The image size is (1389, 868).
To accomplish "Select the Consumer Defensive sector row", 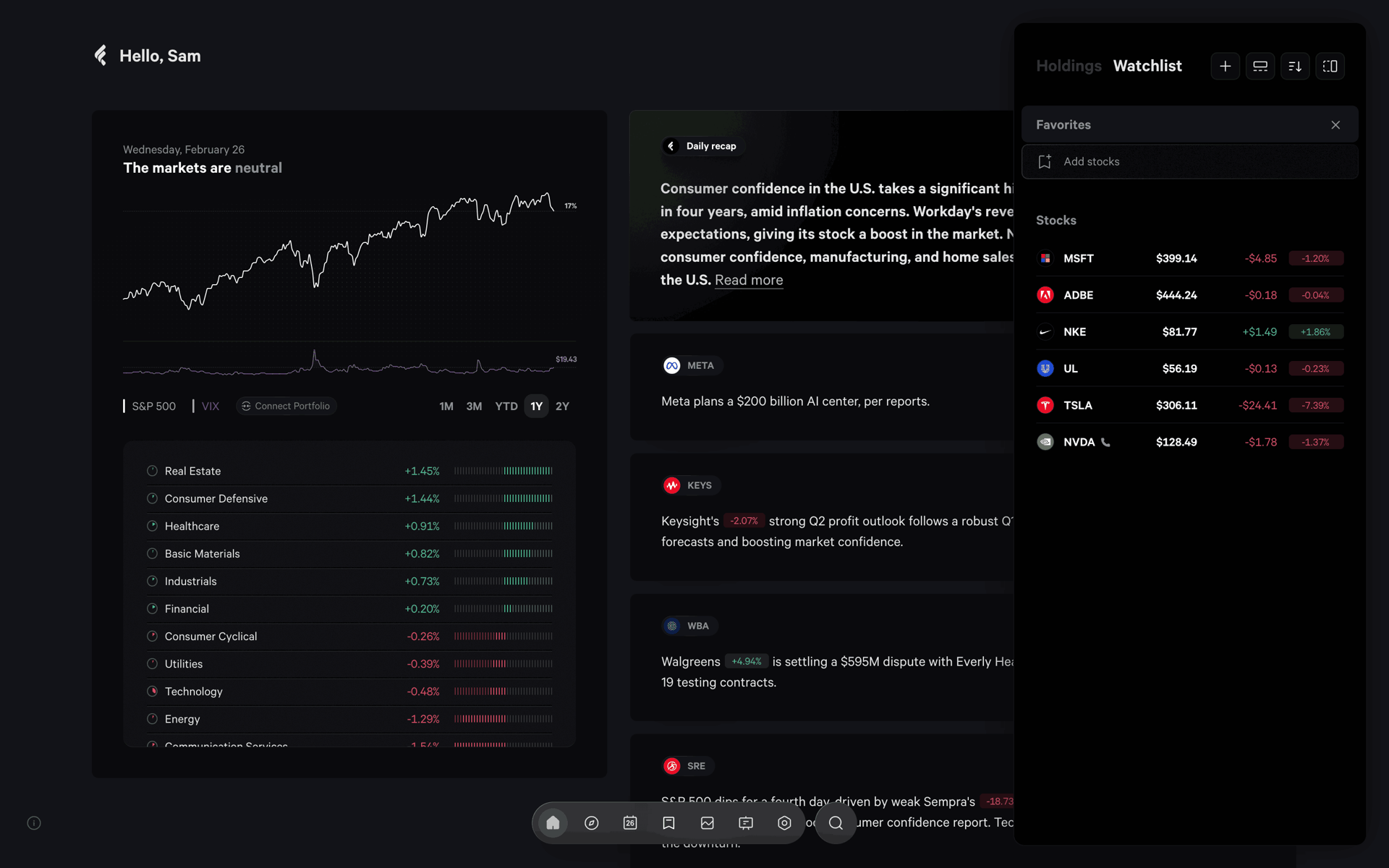I will 349,498.
